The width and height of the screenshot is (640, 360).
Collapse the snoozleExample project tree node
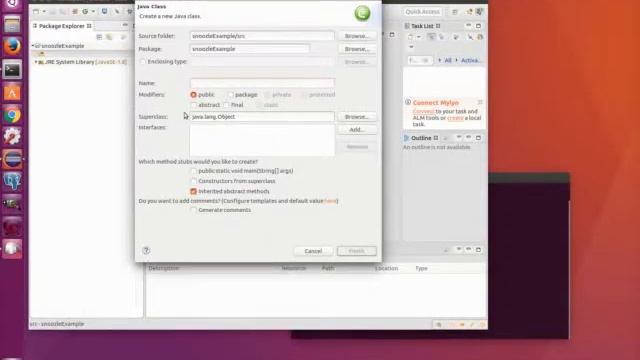(x=33, y=46)
